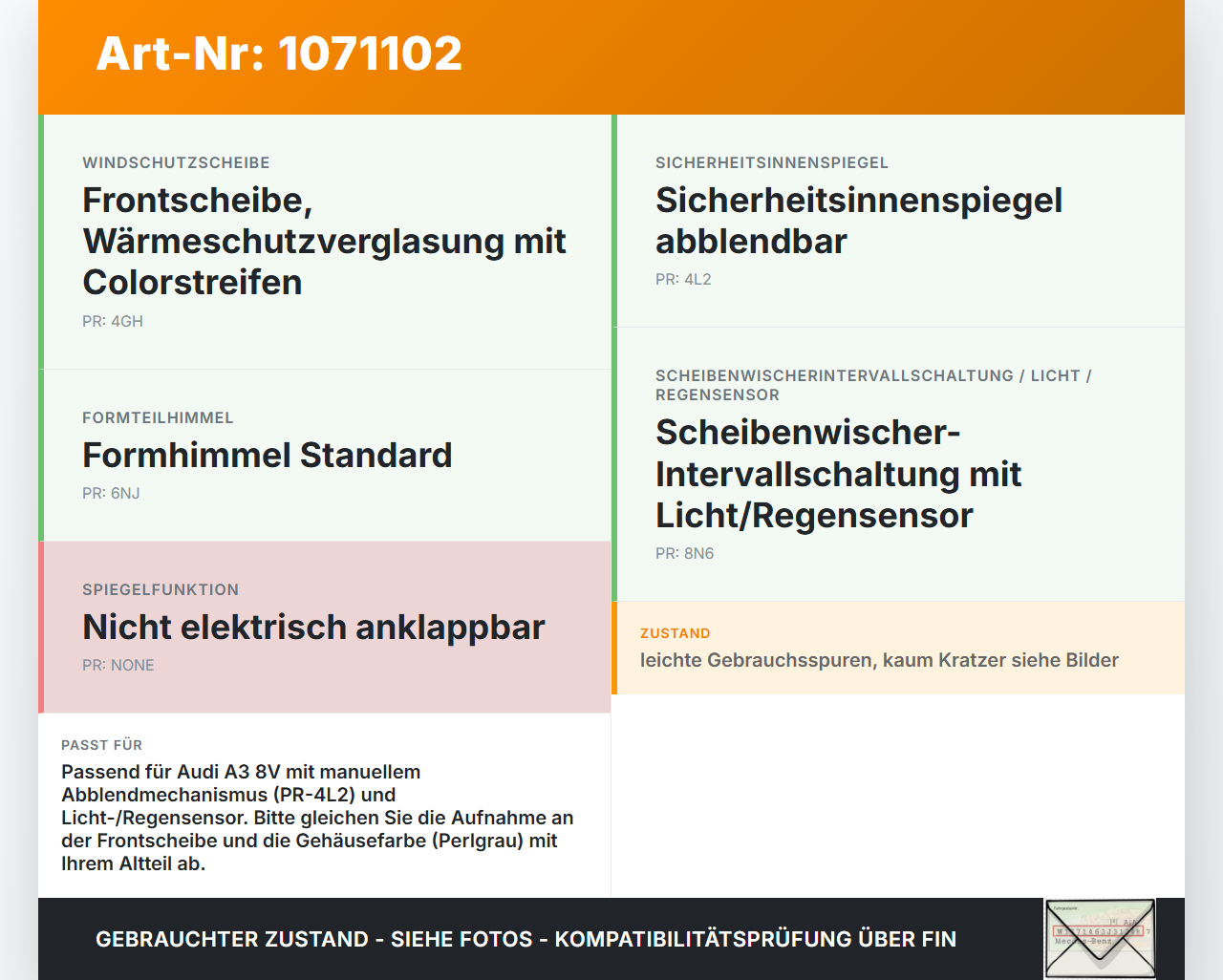Select the WINDSCHUTZSCHEIBE category label
The height and width of the screenshot is (980, 1223).
point(176,162)
